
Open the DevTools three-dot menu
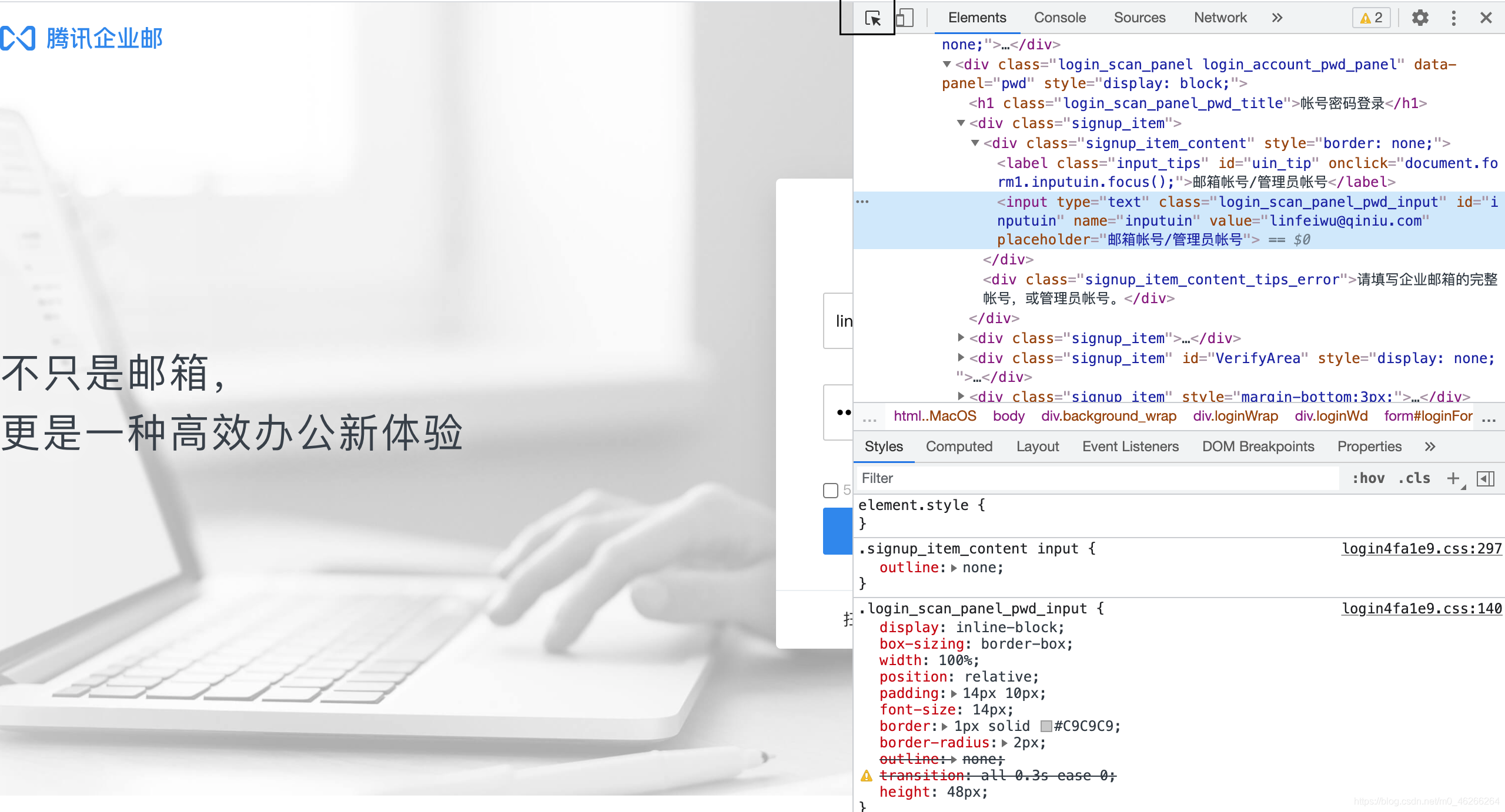pyautogui.click(x=1453, y=18)
